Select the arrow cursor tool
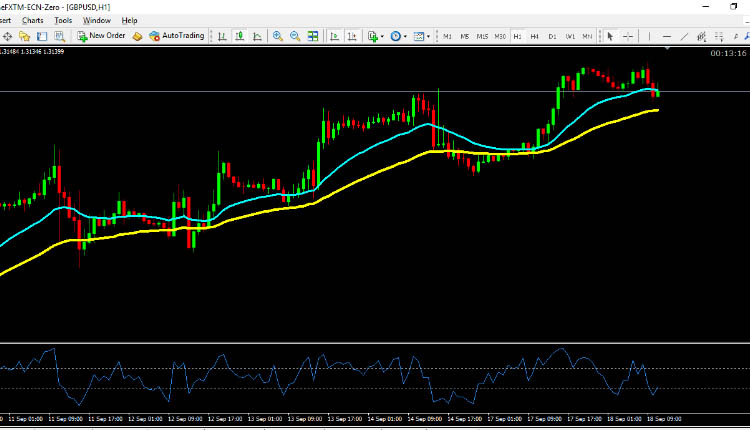The width and height of the screenshot is (750, 430). coord(610,36)
